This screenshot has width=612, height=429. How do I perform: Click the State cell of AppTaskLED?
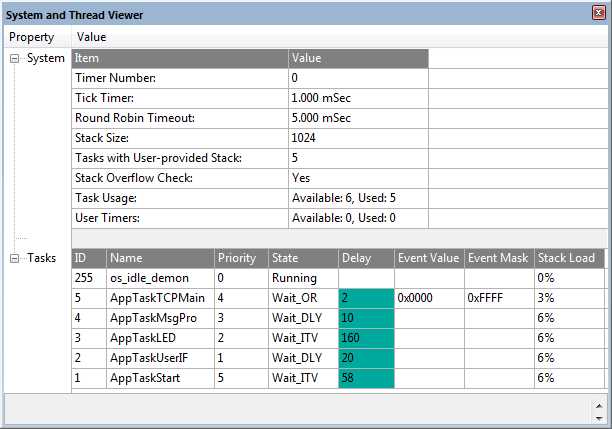pyautogui.click(x=303, y=338)
